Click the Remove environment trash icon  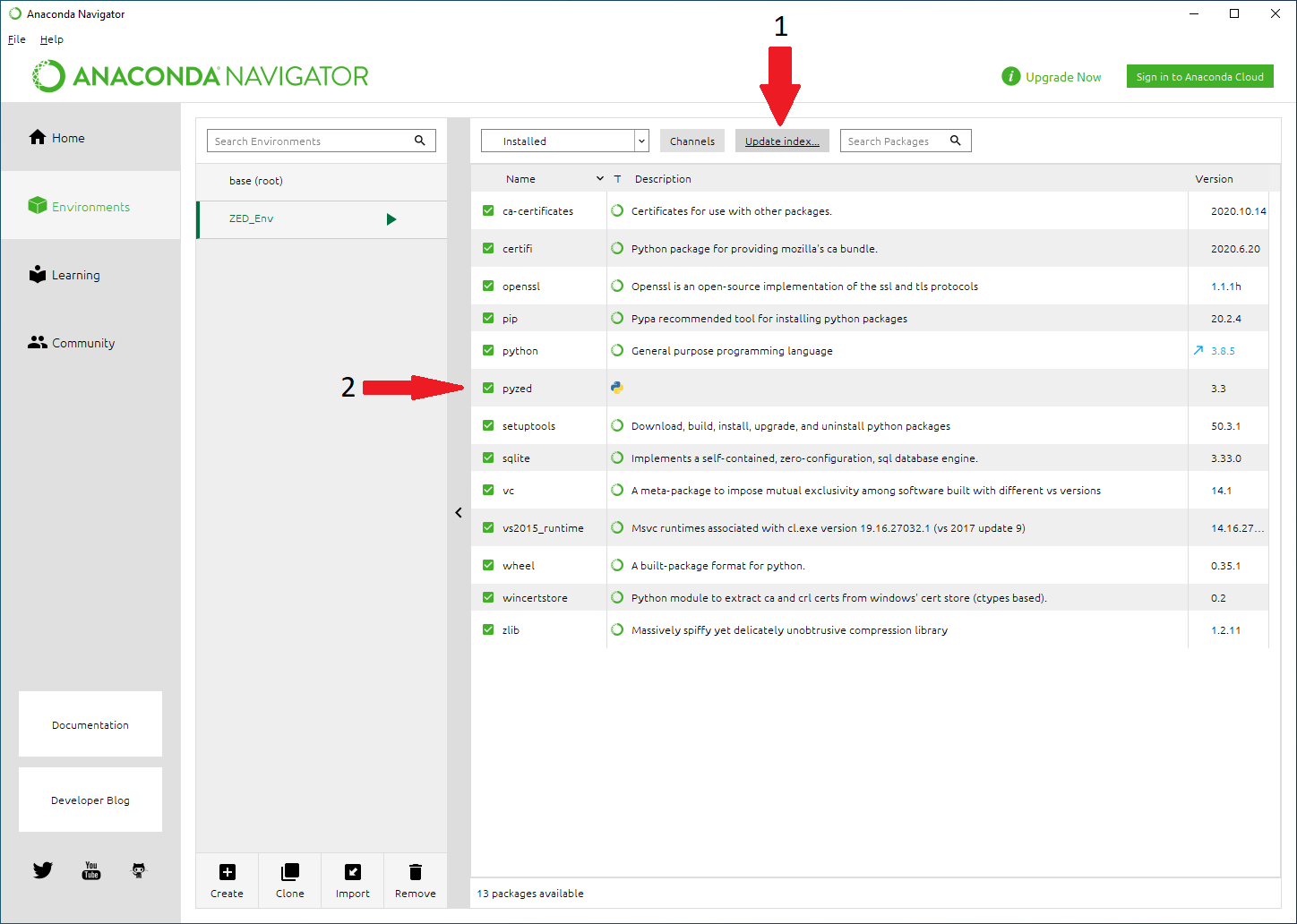click(x=416, y=872)
